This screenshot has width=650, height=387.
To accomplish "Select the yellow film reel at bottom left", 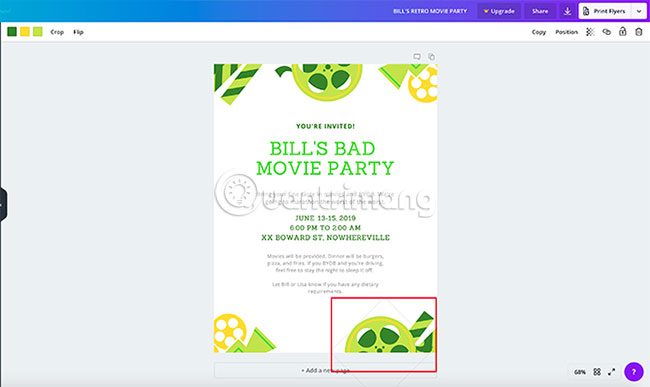I will (x=229, y=333).
